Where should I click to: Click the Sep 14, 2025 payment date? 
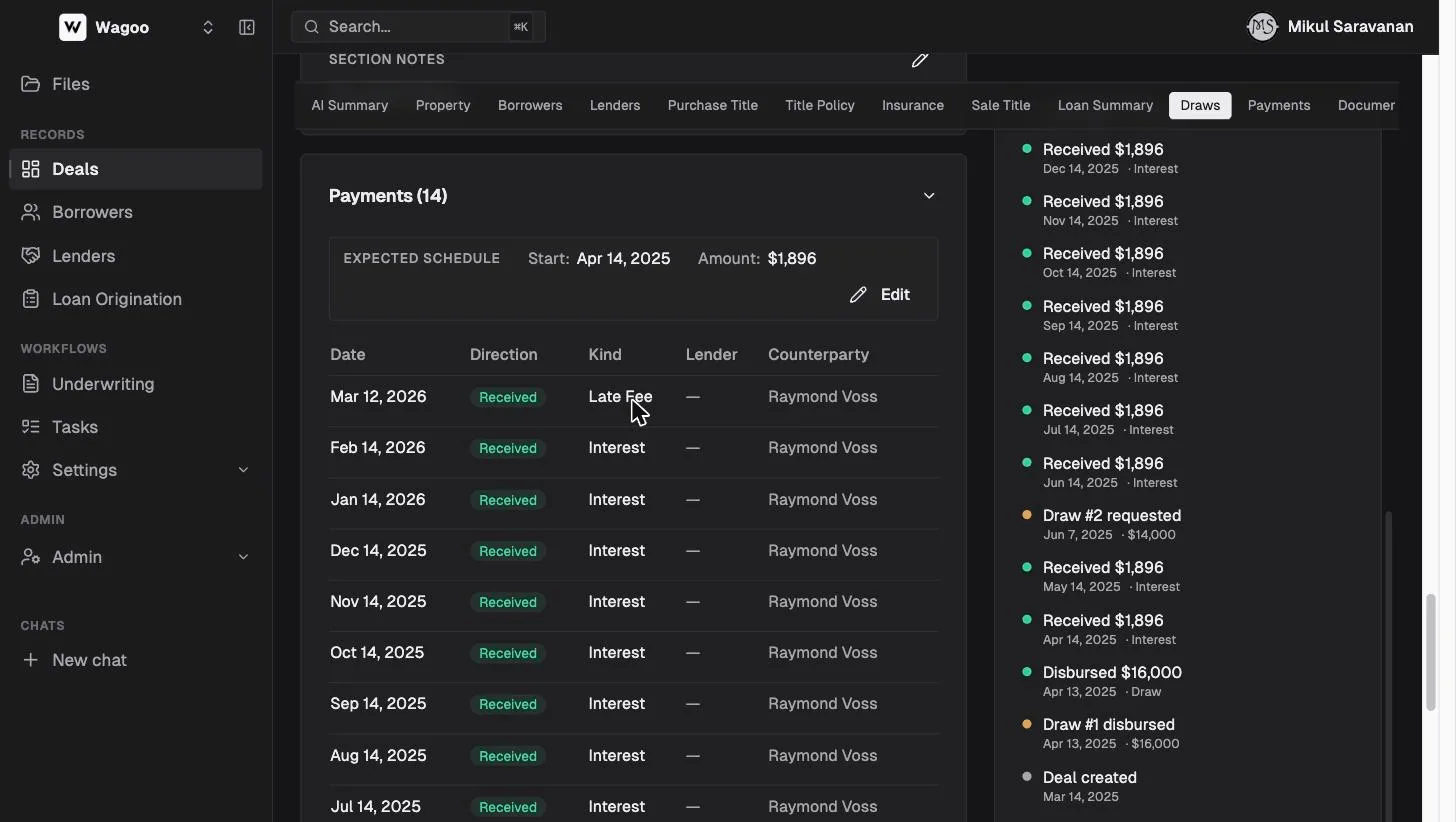378,704
